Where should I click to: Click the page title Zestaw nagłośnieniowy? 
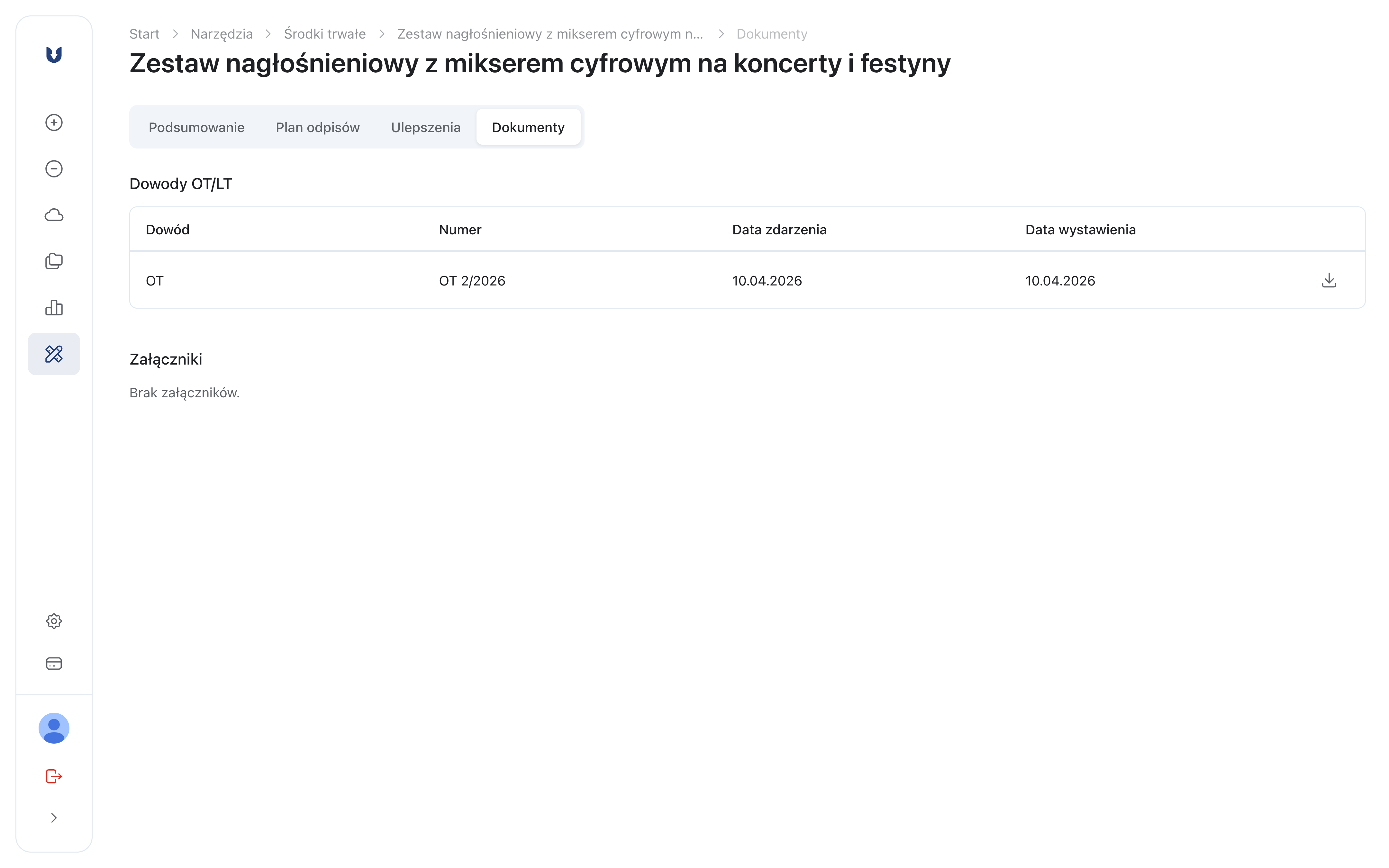tap(540, 63)
